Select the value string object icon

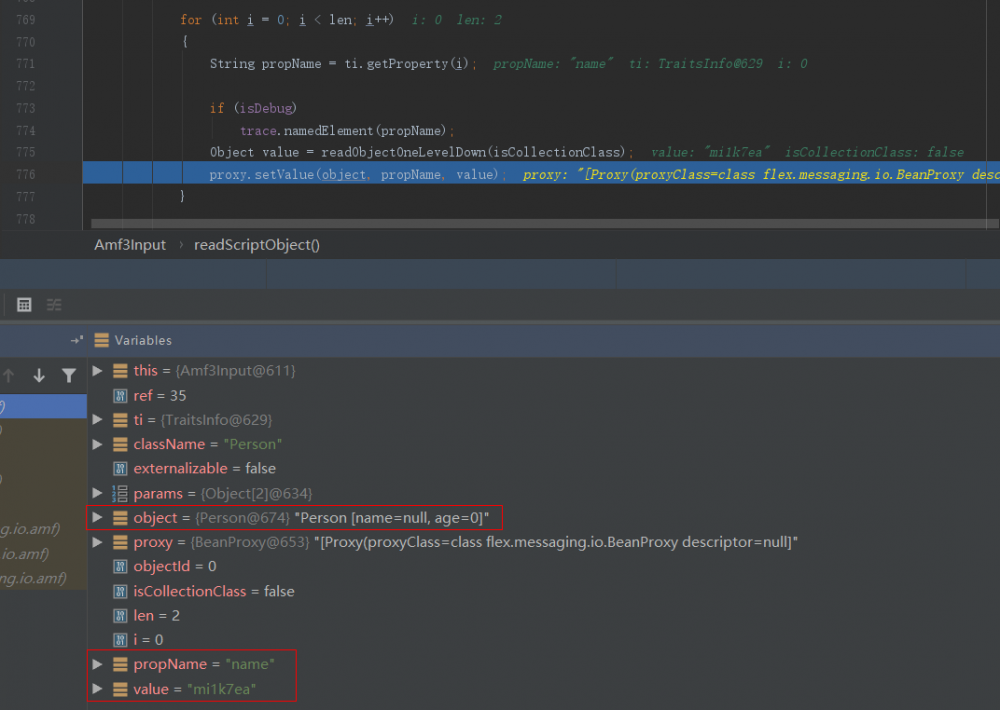coord(120,689)
